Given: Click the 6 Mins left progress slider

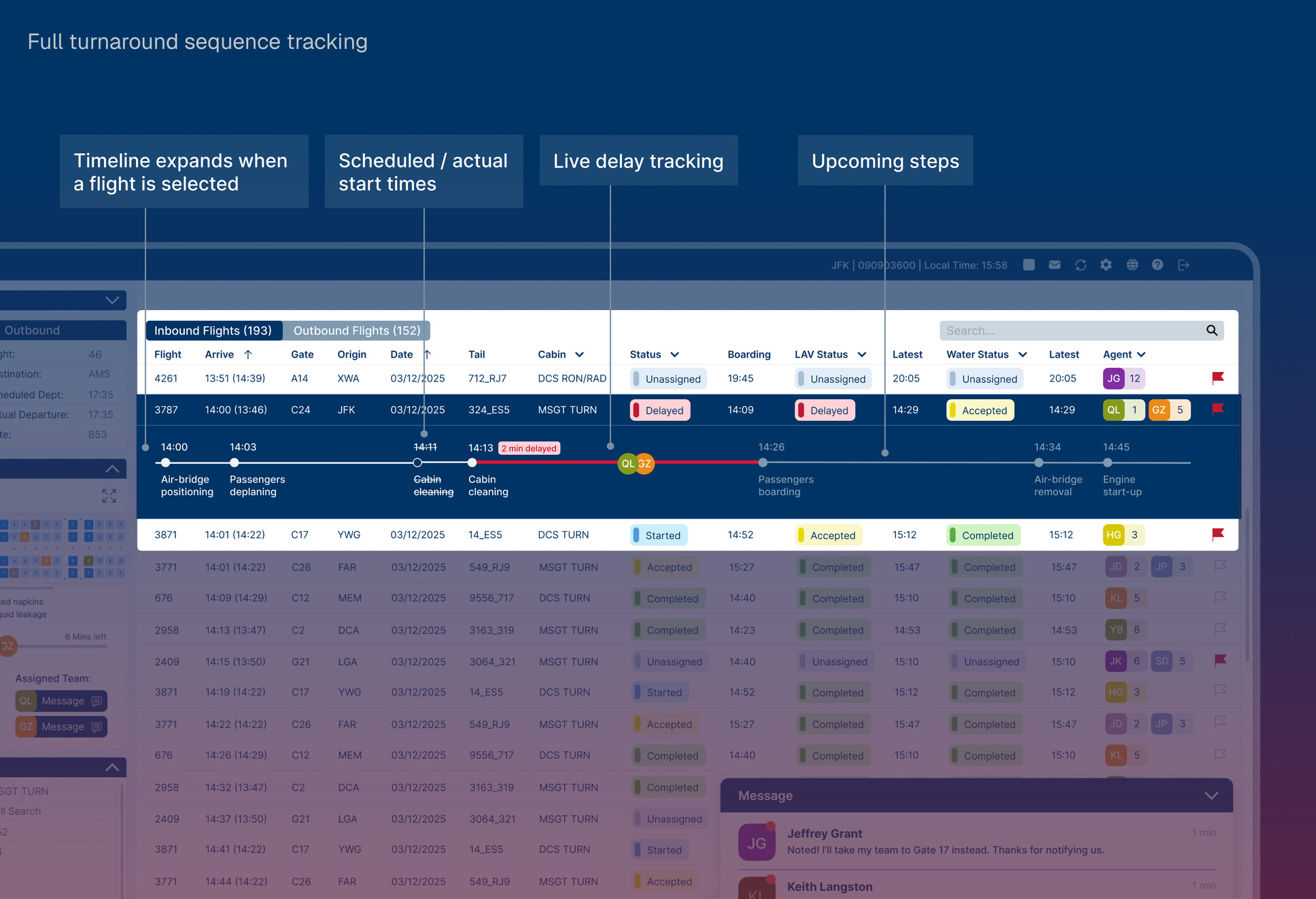Looking at the screenshot, I should (54, 646).
